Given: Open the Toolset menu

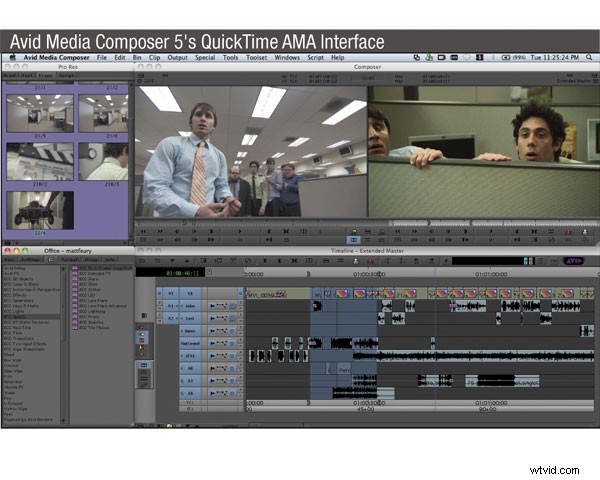Looking at the screenshot, I should click(x=256, y=57).
